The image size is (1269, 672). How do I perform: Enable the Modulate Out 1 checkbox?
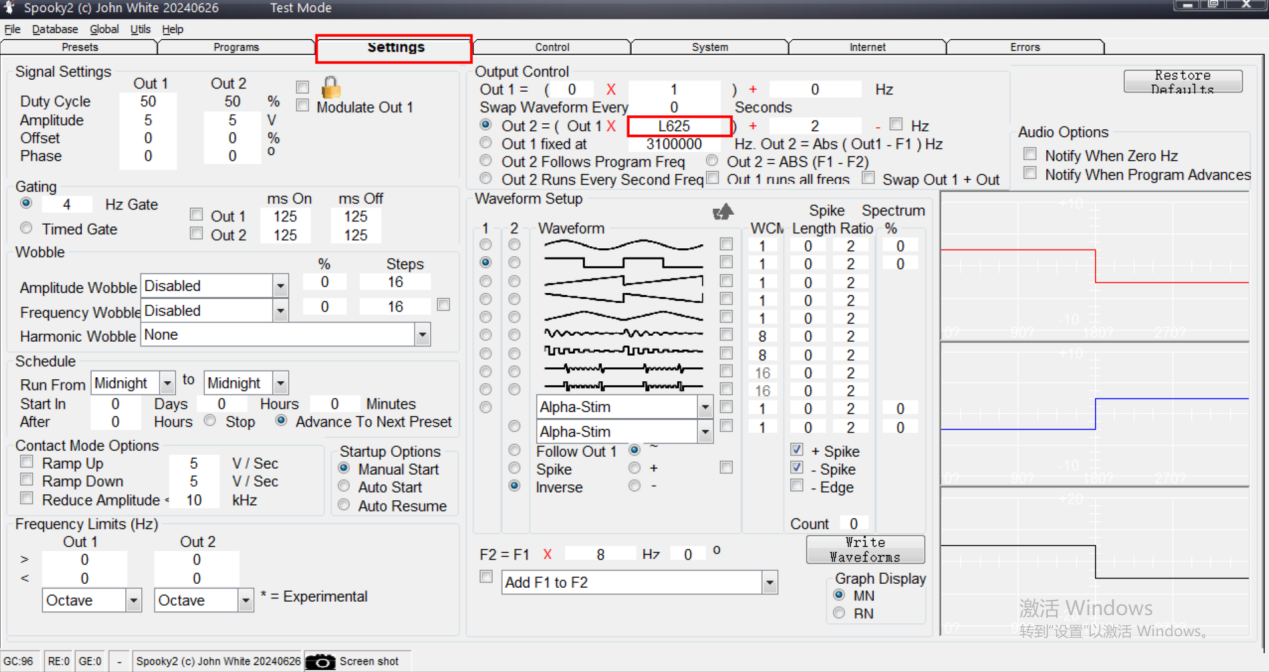(303, 107)
